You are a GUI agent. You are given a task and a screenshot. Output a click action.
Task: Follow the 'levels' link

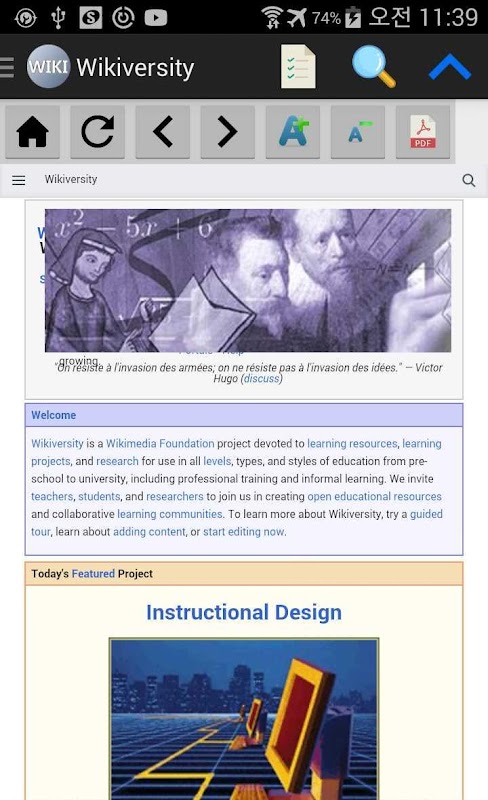217,461
